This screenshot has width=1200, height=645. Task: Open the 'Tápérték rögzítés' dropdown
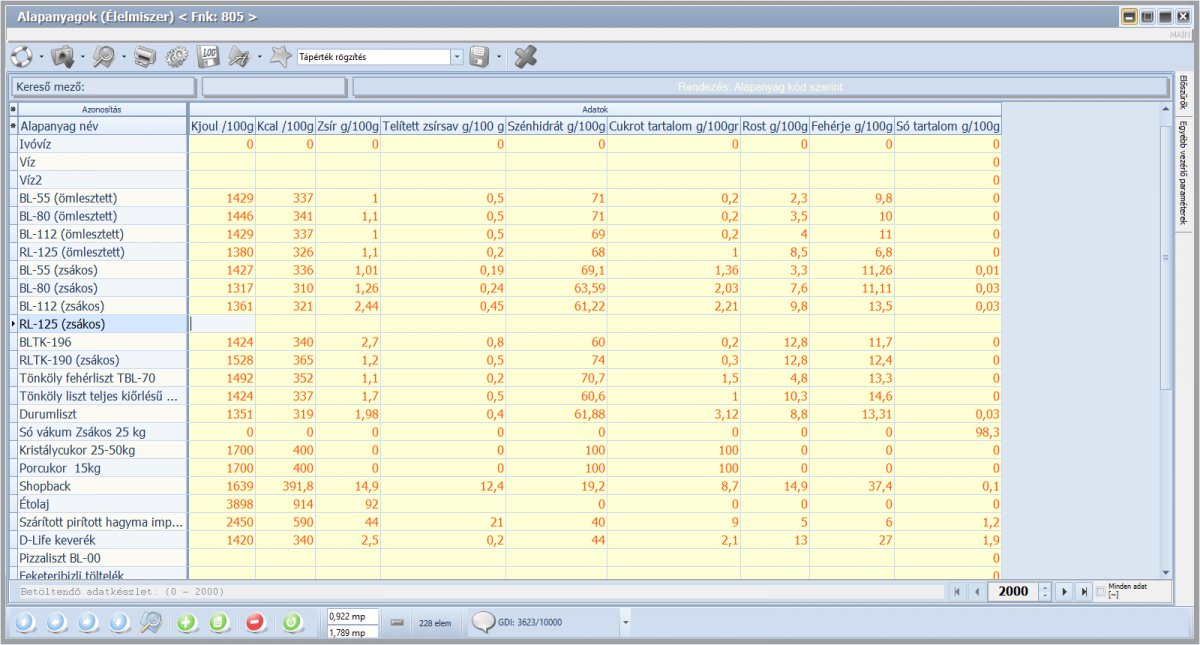[458, 58]
